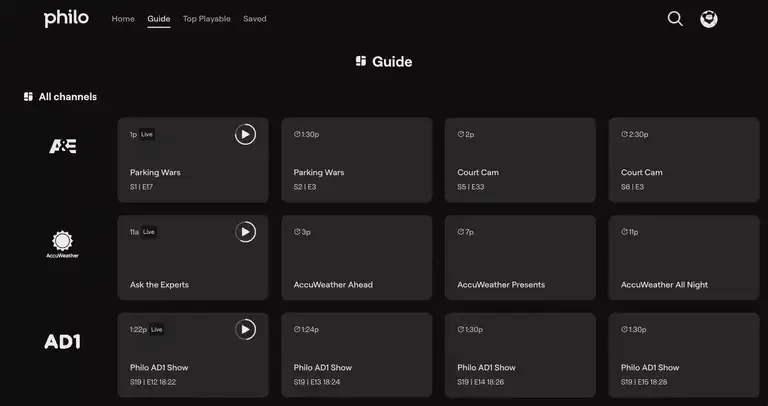Viewport: 768px width, 406px height.
Task: Go to the Home tab
Action: (x=123, y=19)
